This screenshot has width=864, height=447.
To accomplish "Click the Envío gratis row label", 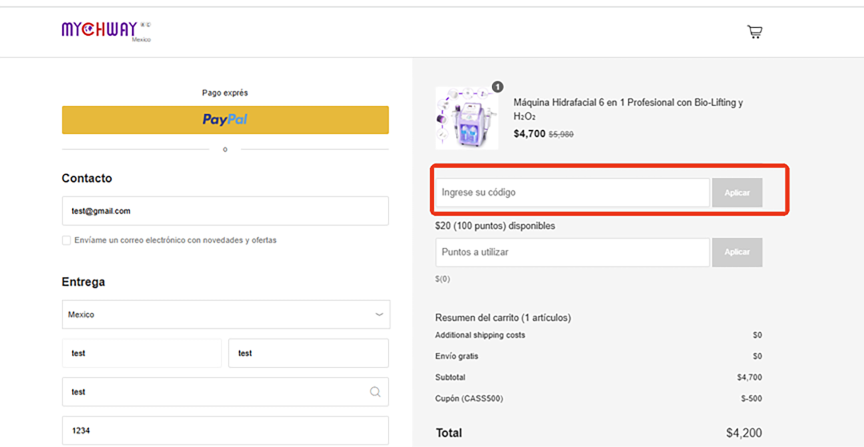I will coord(457,356).
